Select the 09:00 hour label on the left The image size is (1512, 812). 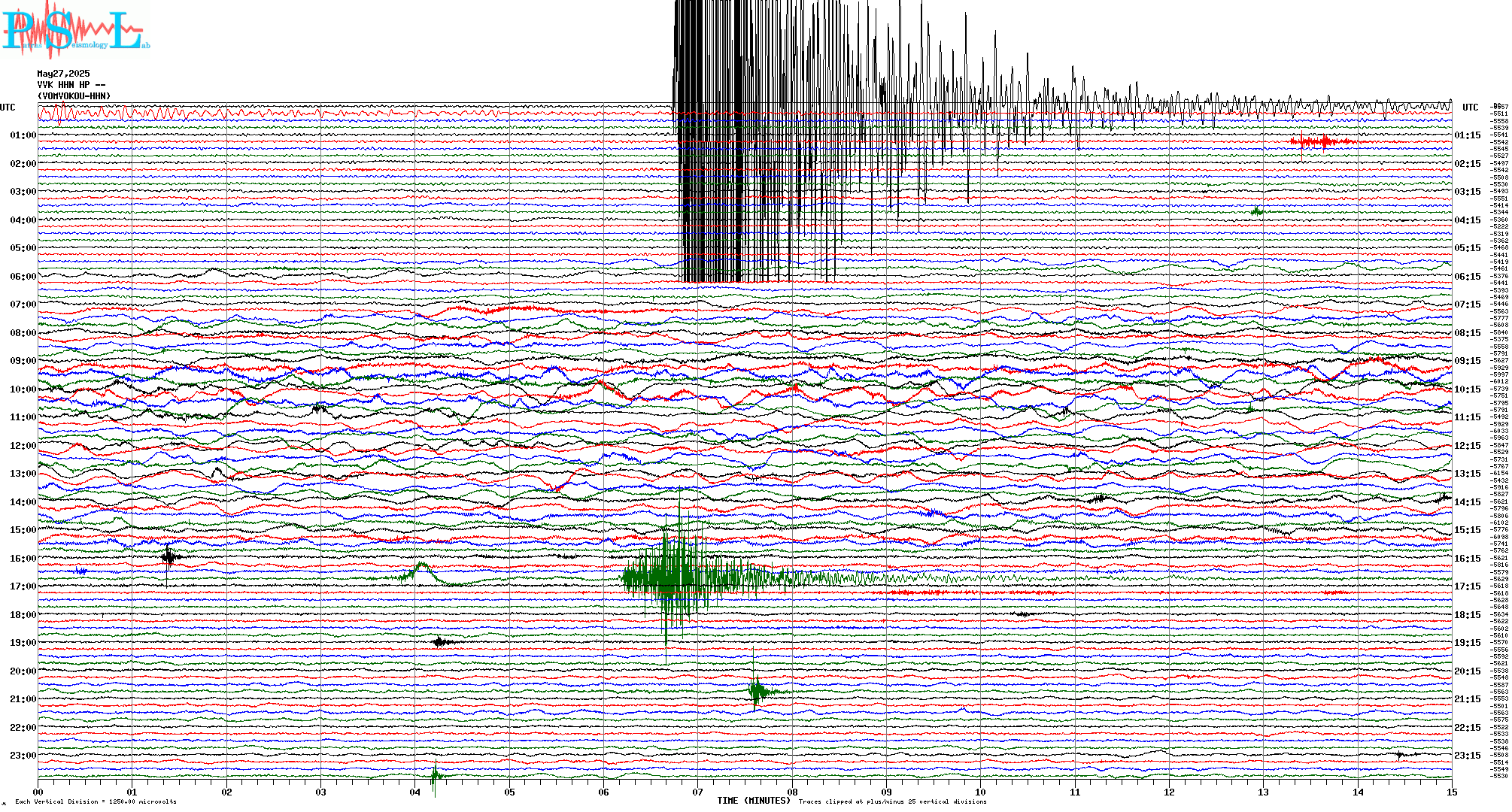click(x=23, y=361)
